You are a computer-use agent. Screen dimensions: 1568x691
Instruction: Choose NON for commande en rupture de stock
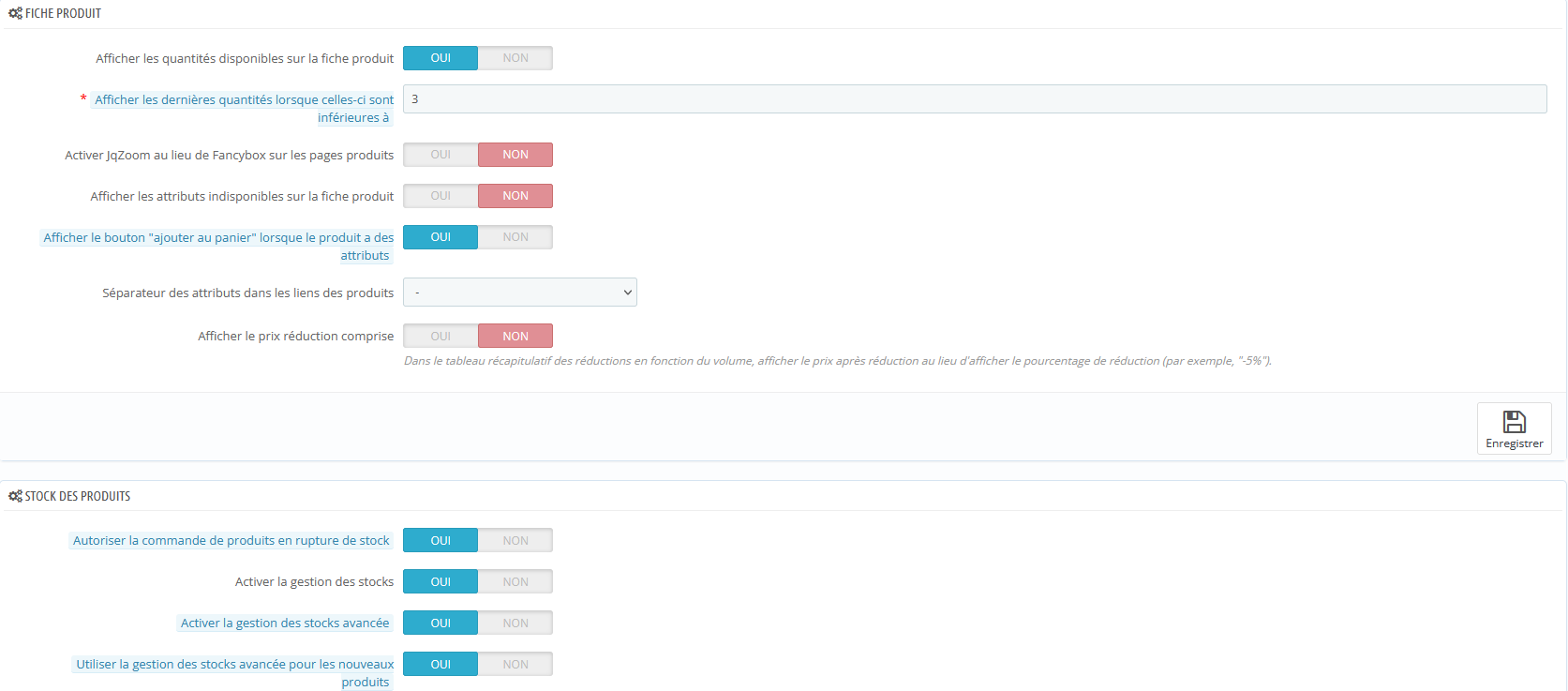pos(515,540)
